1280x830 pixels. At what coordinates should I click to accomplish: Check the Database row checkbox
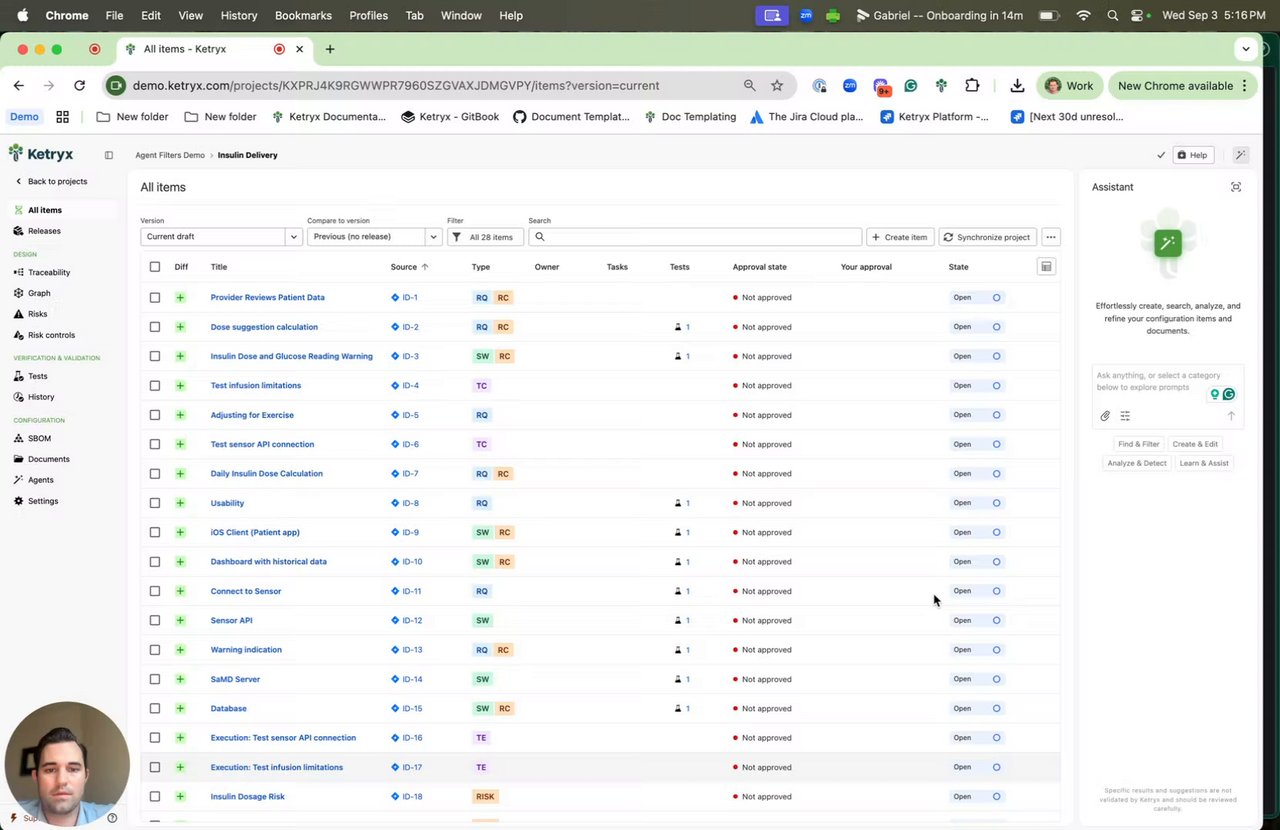tap(154, 708)
